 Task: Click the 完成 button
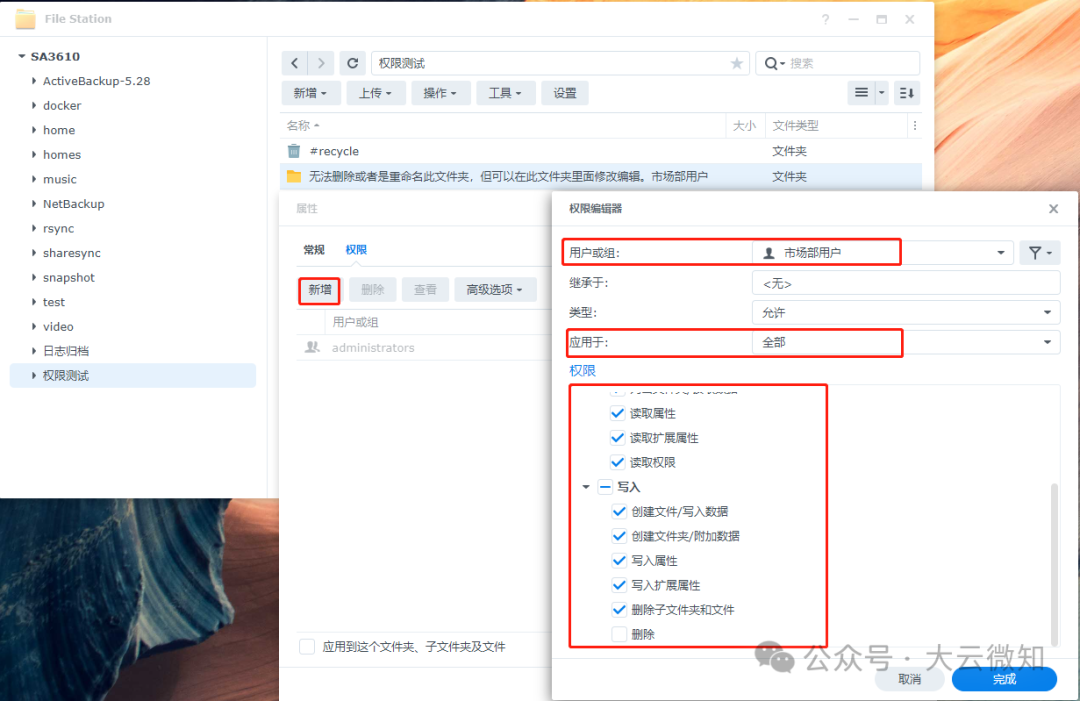click(x=1004, y=678)
